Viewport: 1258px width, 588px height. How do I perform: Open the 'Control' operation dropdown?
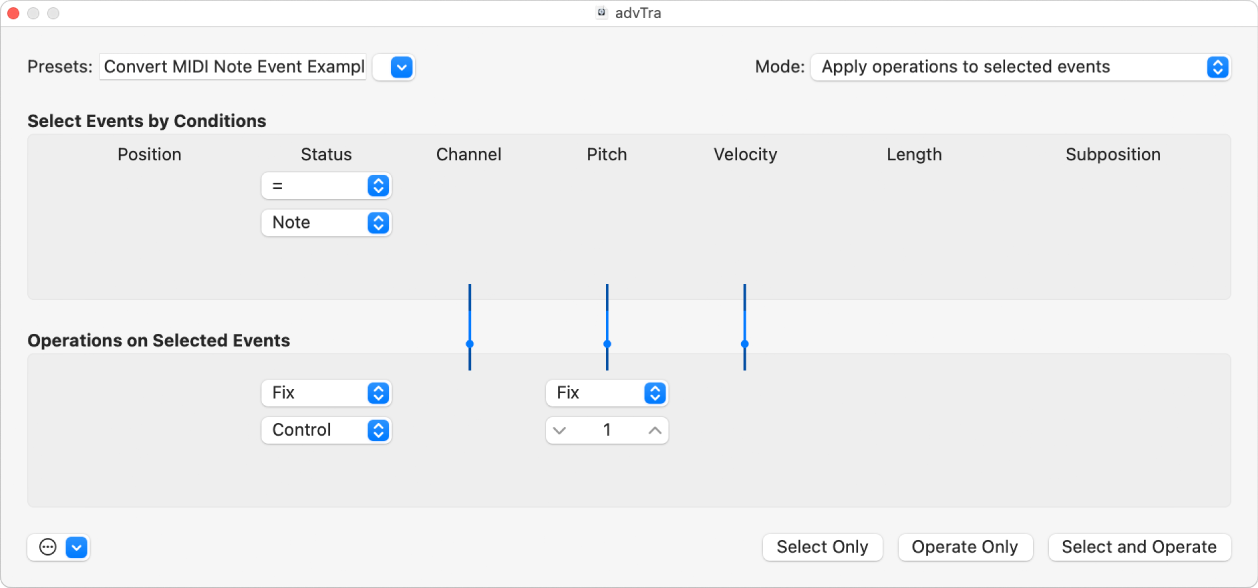click(x=326, y=430)
